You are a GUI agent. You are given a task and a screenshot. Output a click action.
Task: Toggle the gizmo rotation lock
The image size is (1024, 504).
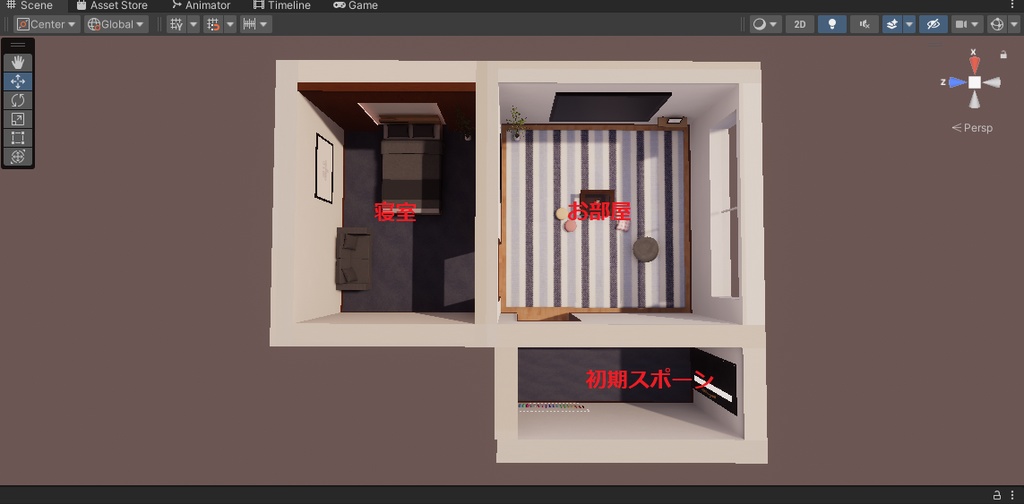1003,55
